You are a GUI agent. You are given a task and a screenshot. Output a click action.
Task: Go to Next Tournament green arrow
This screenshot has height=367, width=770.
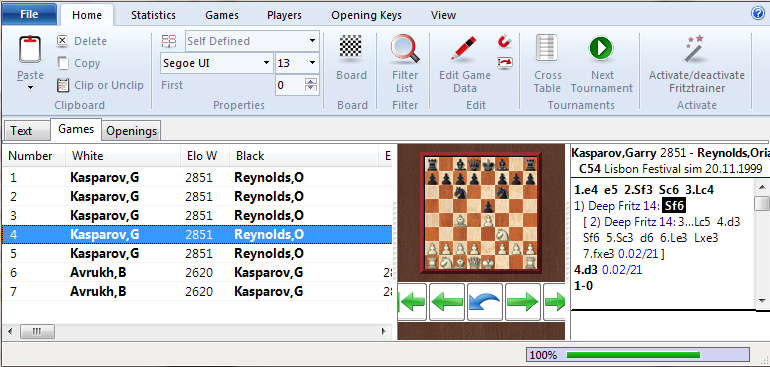[602, 49]
